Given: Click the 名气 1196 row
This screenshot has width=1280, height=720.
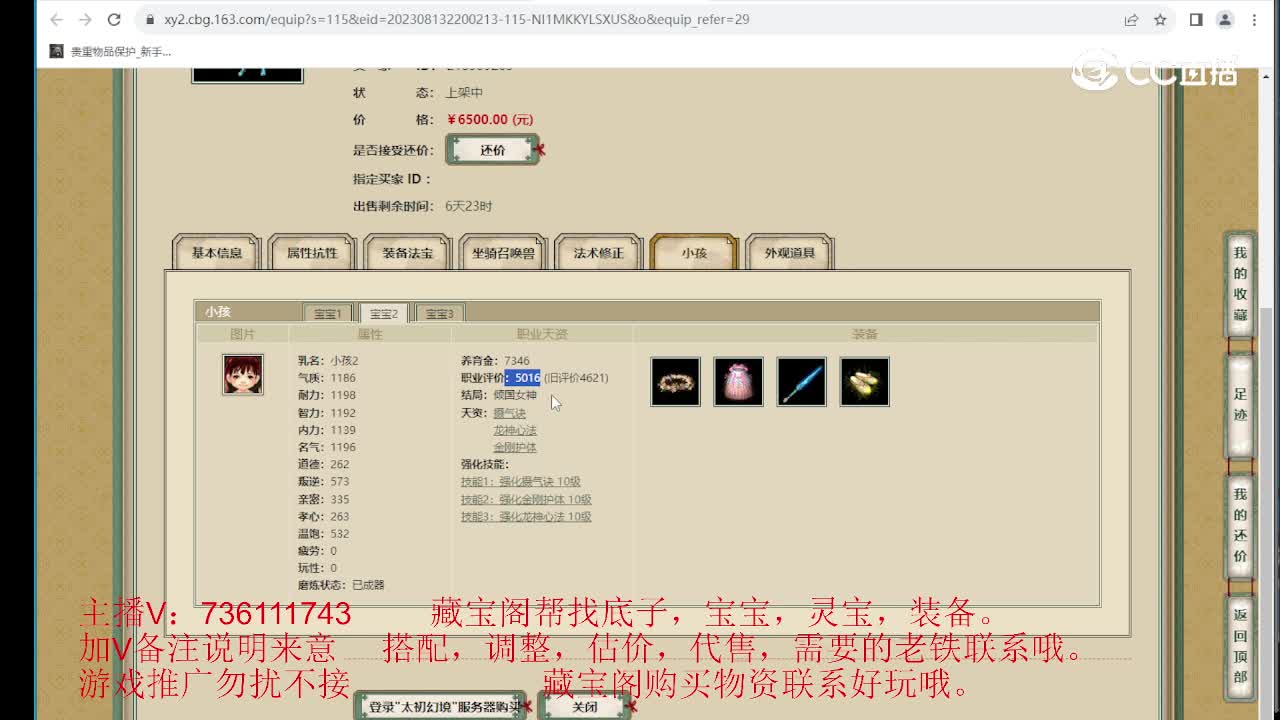Looking at the screenshot, I should [x=326, y=447].
